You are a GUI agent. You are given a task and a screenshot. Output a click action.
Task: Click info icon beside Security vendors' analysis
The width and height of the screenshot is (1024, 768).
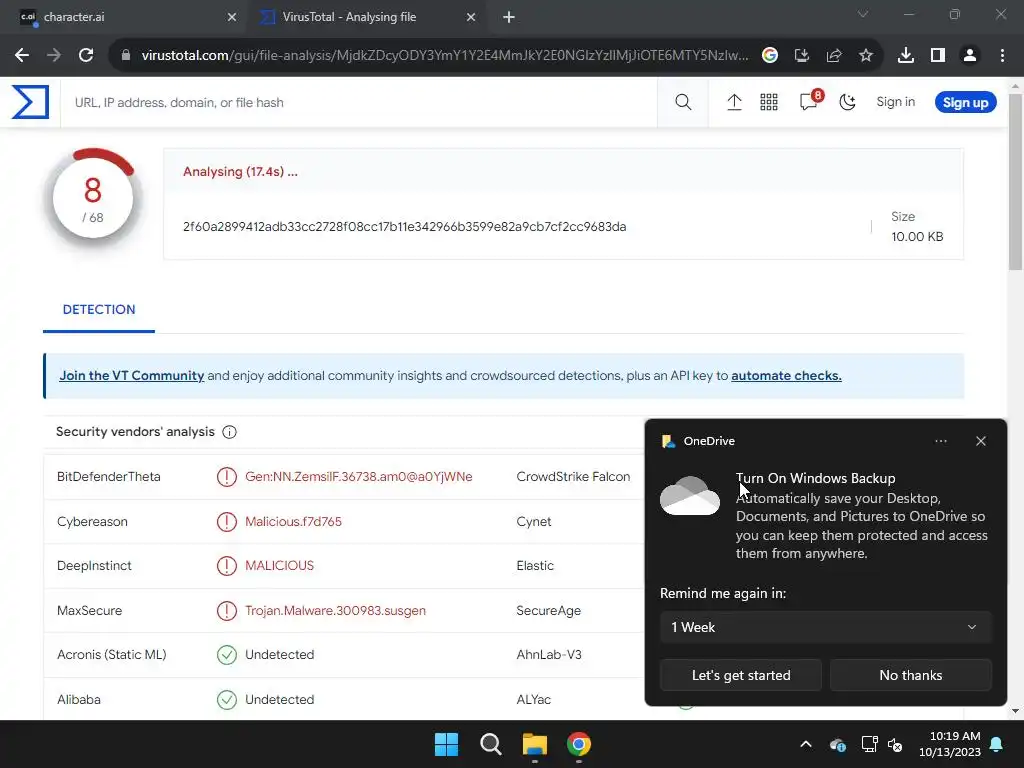[229, 432]
